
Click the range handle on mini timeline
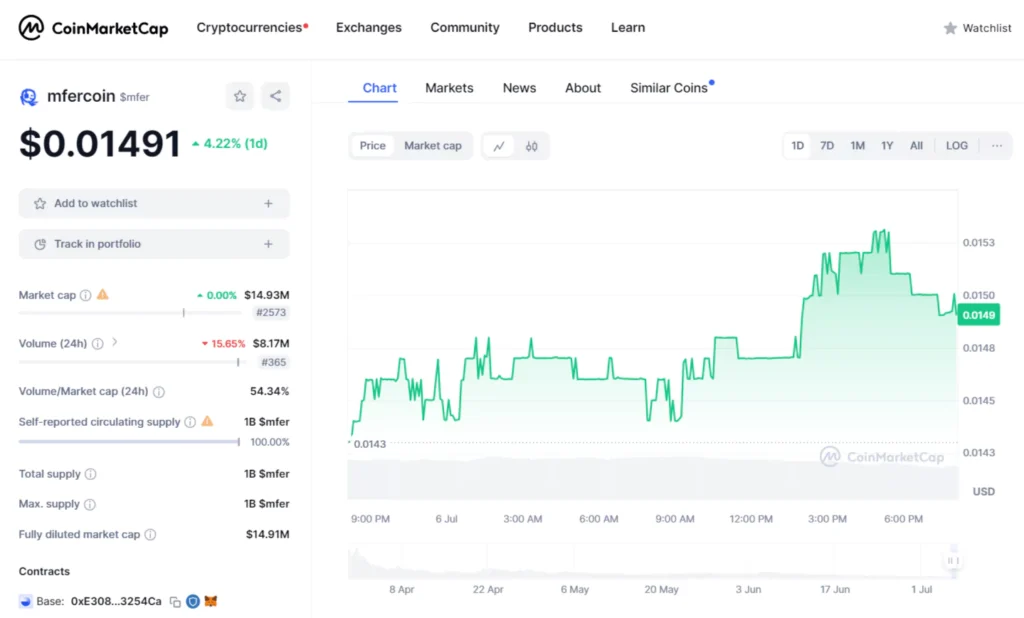(953, 561)
